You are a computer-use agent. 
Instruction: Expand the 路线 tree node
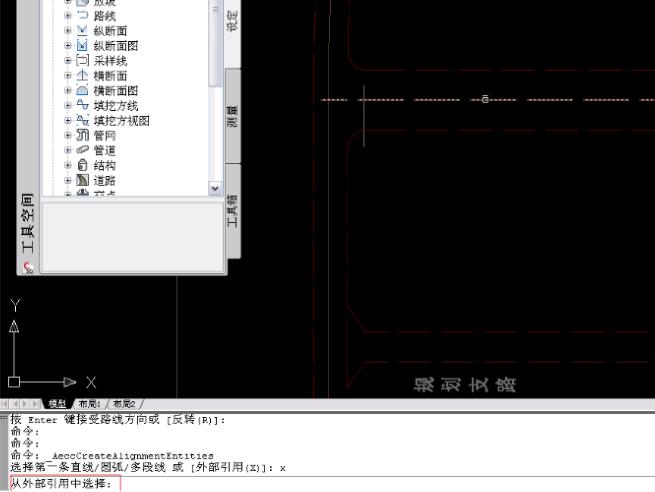tap(68, 15)
